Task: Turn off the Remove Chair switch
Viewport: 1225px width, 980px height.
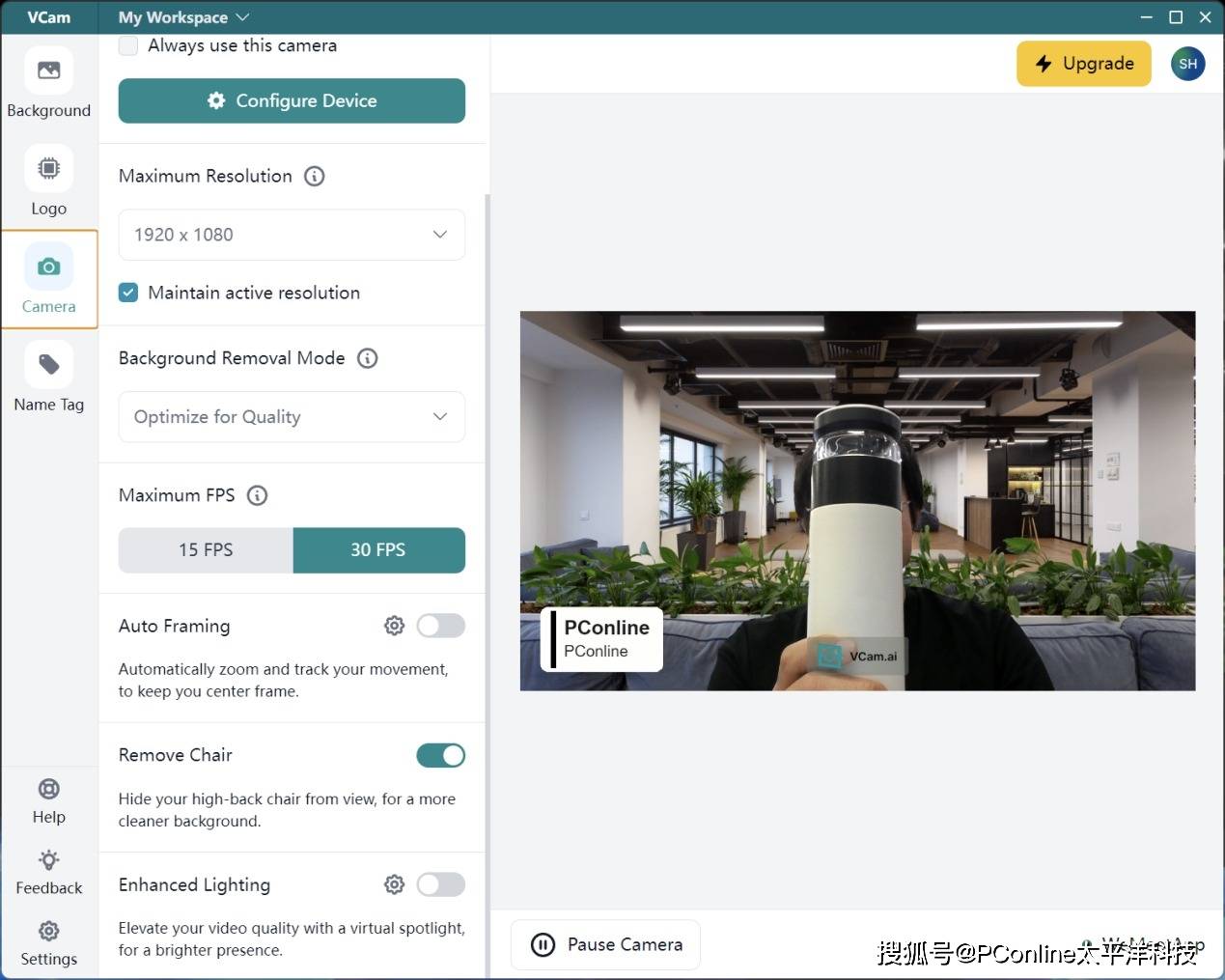Action: pyautogui.click(x=440, y=755)
